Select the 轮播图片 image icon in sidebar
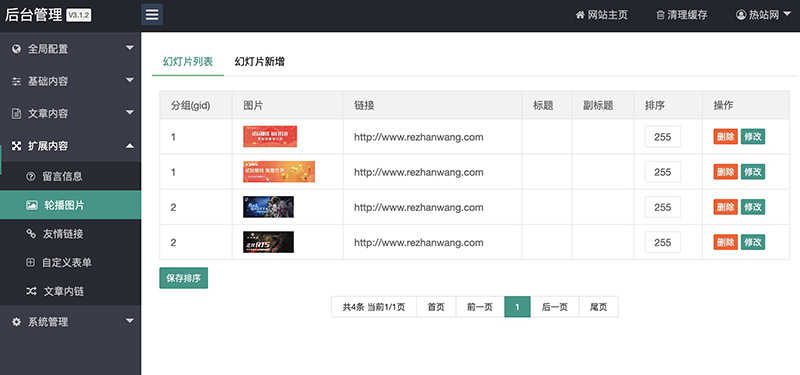Image resolution: width=800 pixels, height=375 pixels. tap(31, 205)
